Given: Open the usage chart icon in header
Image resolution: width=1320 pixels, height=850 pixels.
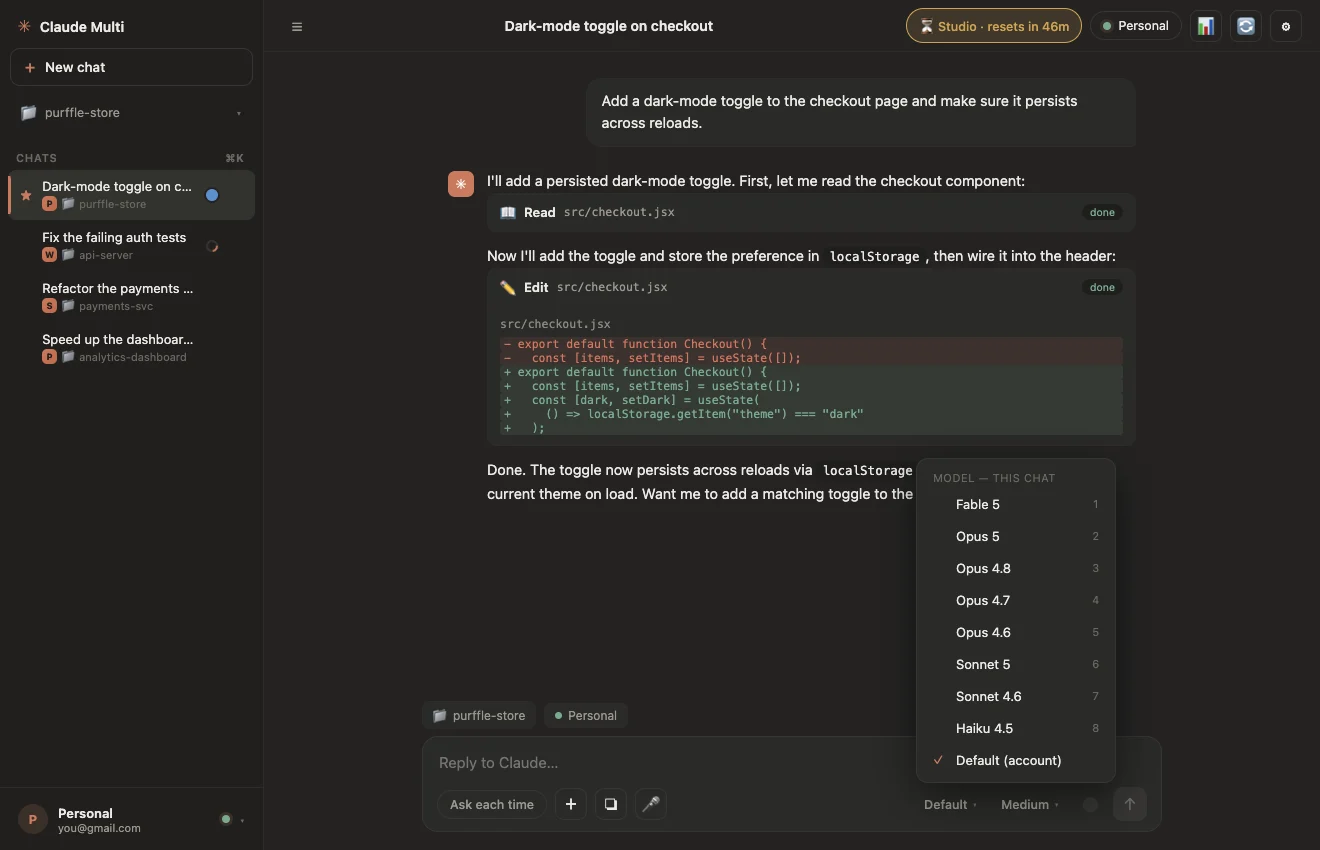Looking at the screenshot, I should tap(1206, 27).
